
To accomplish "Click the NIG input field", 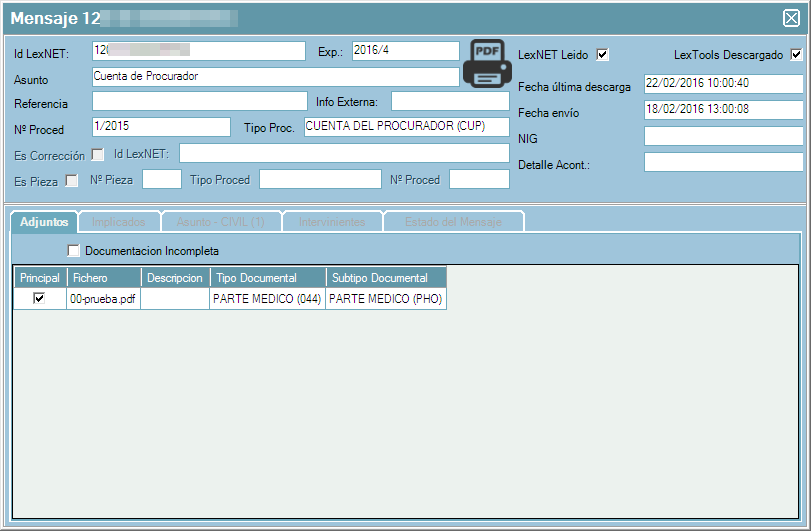I will [723, 136].
